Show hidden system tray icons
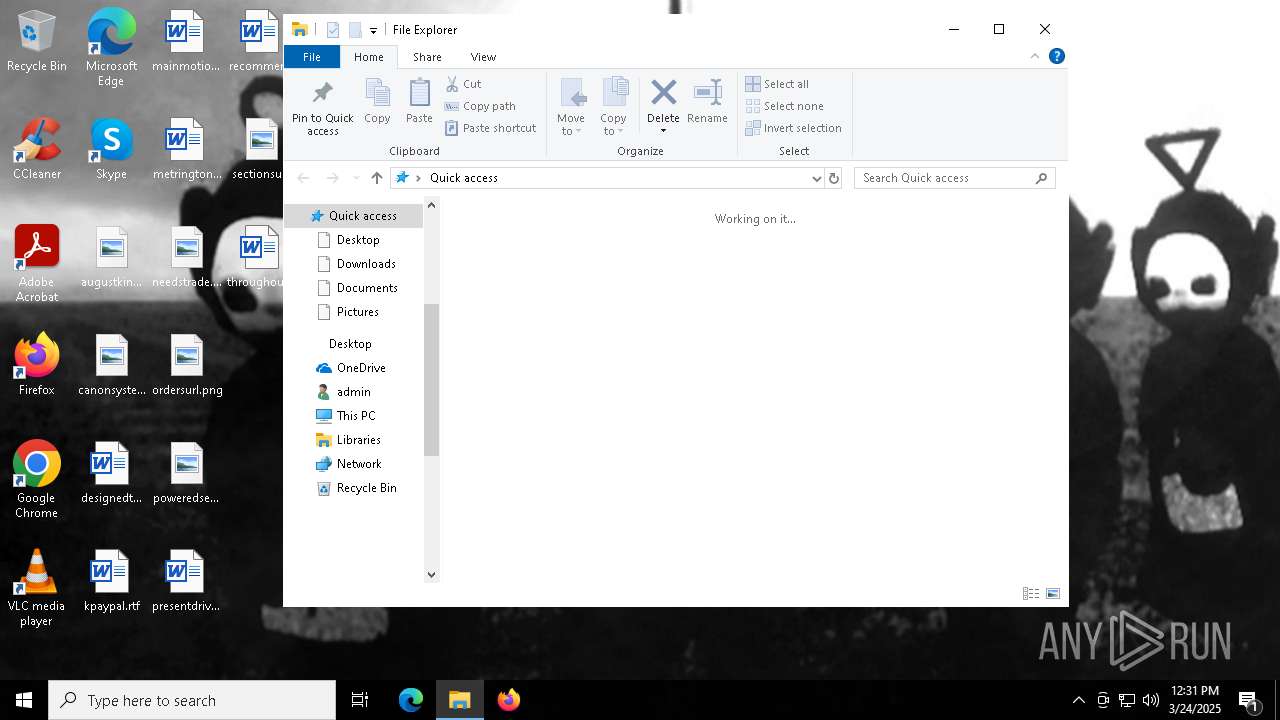The width and height of the screenshot is (1280, 720). pyautogui.click(x=1078, y=700)
